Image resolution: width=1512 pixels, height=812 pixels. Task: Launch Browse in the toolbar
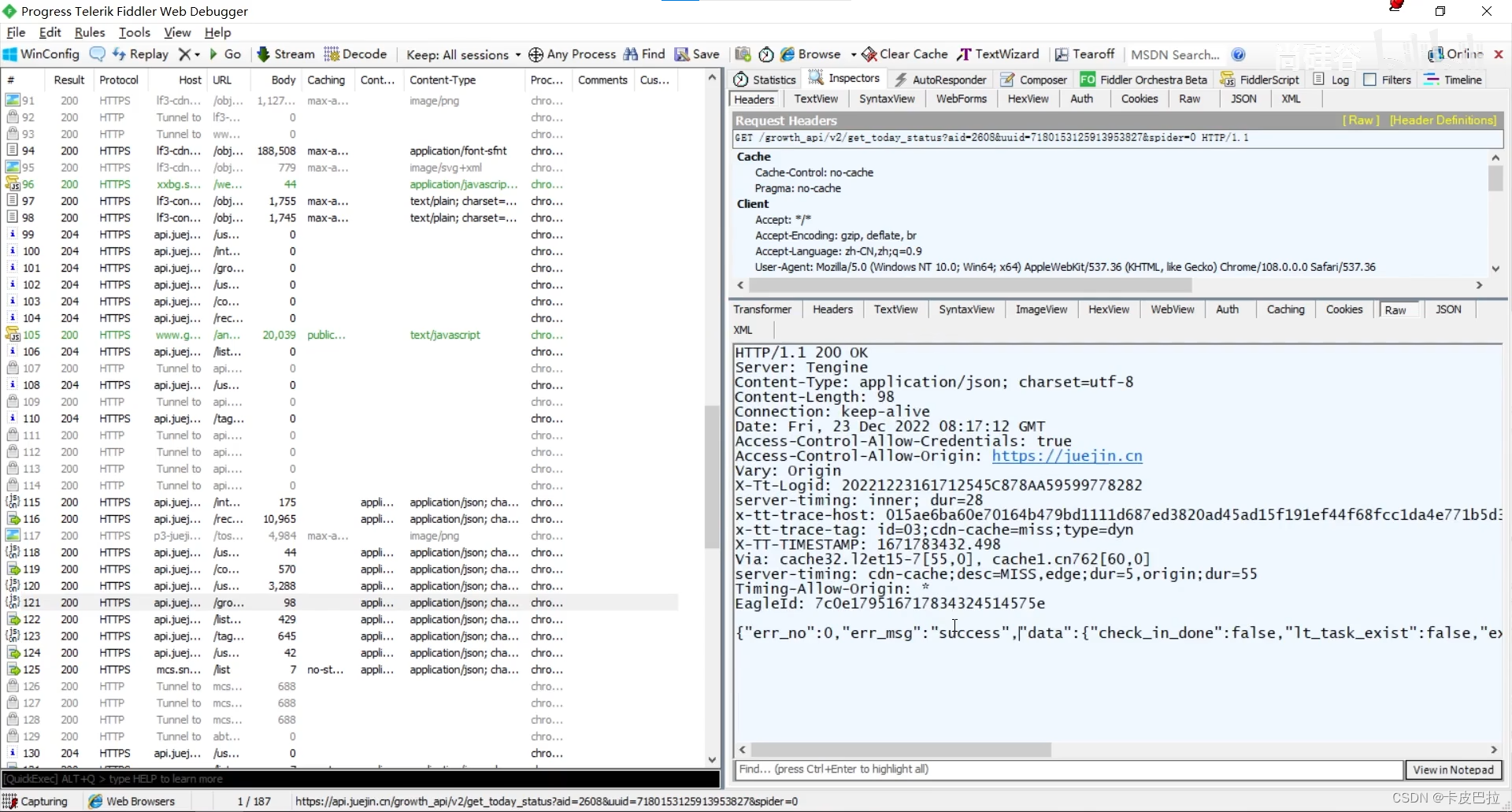(x=810, y=54)
